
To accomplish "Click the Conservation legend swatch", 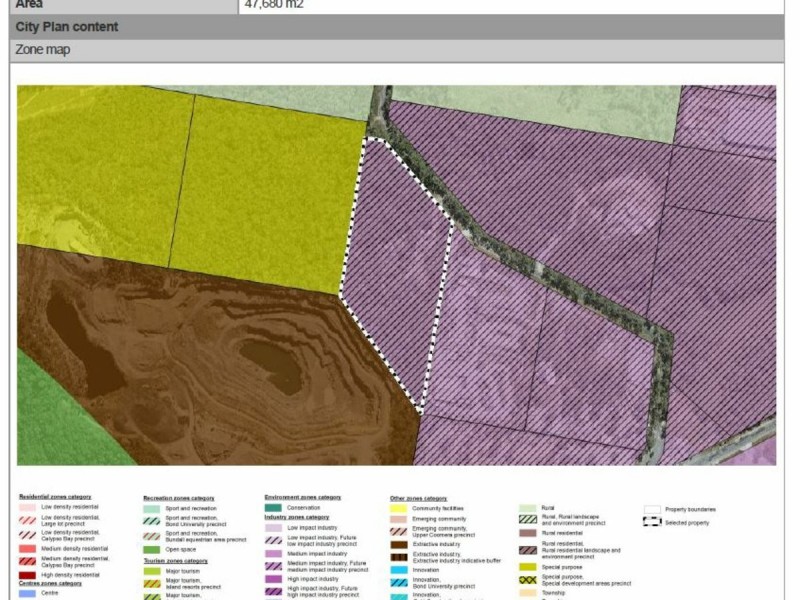I will pyautogui.click(x=273, y=508).
